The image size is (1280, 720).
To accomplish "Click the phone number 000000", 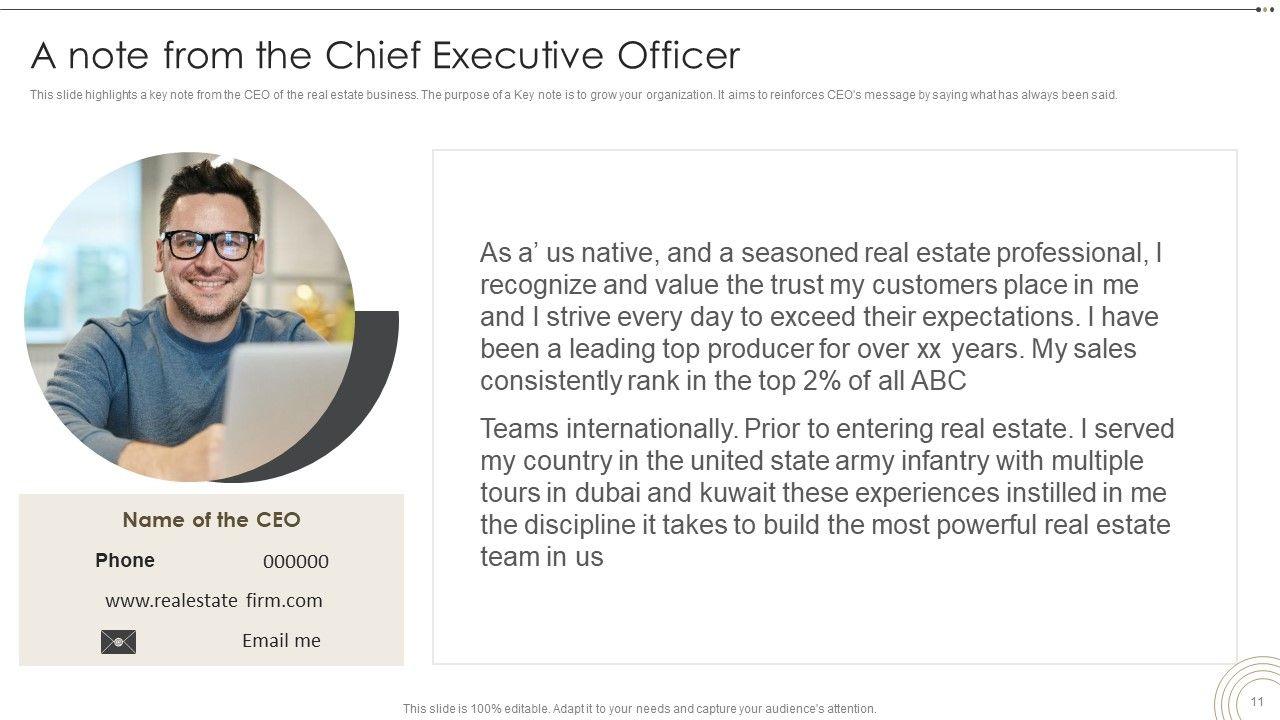I will click(296, 561).
